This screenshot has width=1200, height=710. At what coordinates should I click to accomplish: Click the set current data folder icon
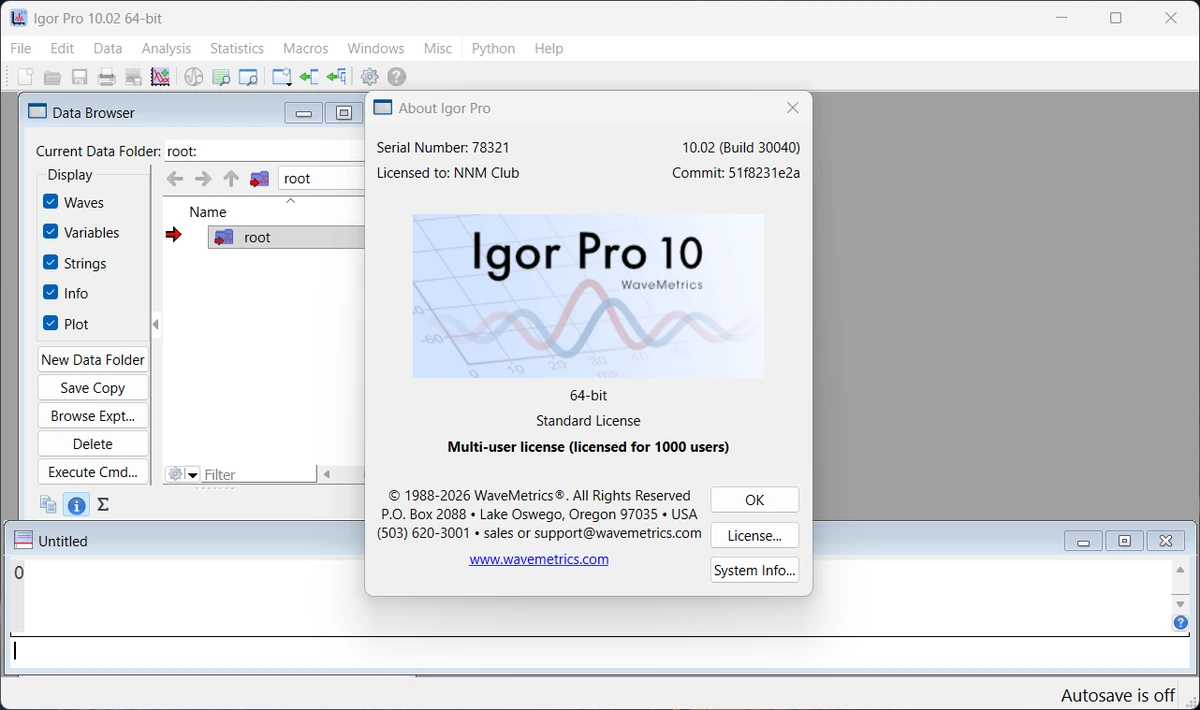point(260,179)
